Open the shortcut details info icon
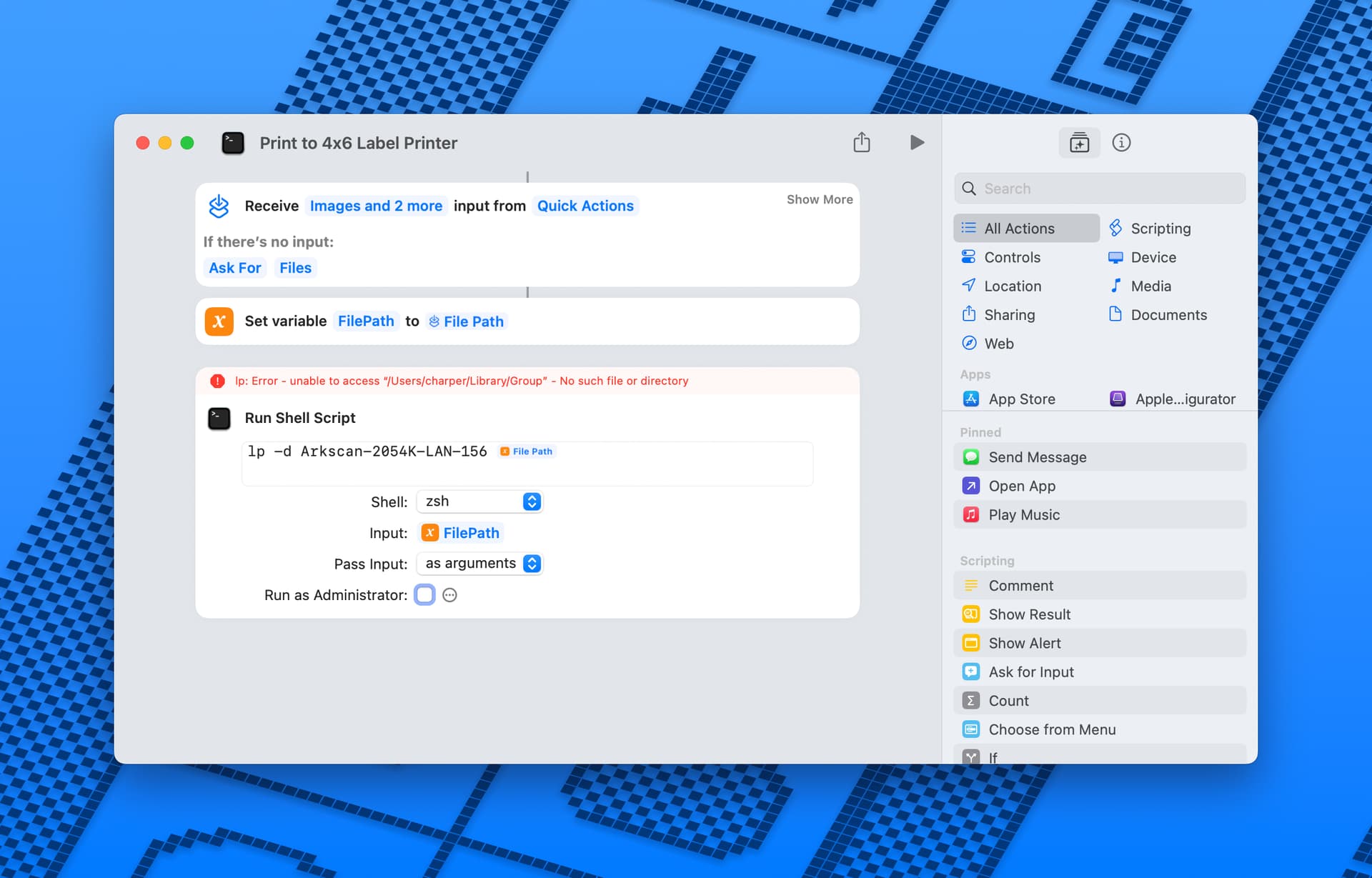Viewport: 1372px width, 878px height. coord(1121,143)
